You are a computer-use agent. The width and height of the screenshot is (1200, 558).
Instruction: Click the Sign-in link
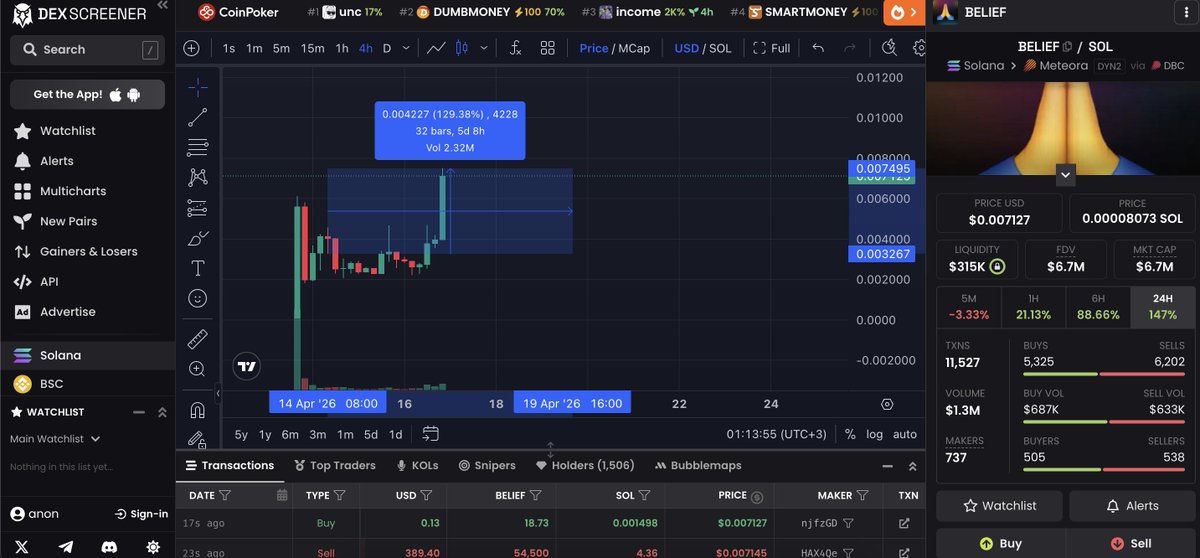coord(141,514)
